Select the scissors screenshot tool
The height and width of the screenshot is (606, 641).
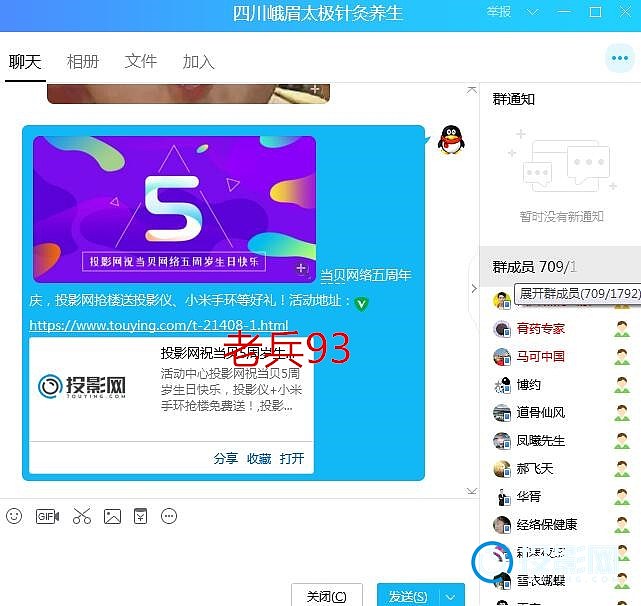tap(81, 516)
